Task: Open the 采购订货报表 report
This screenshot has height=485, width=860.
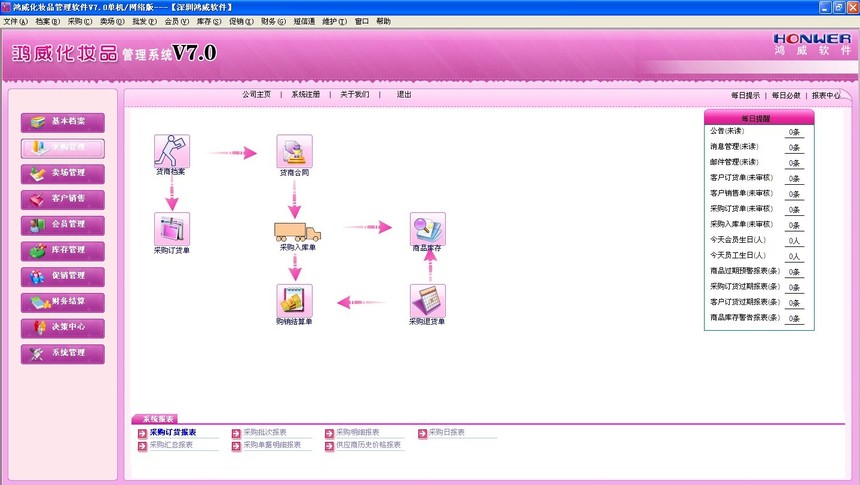Action: click(173, 432)
